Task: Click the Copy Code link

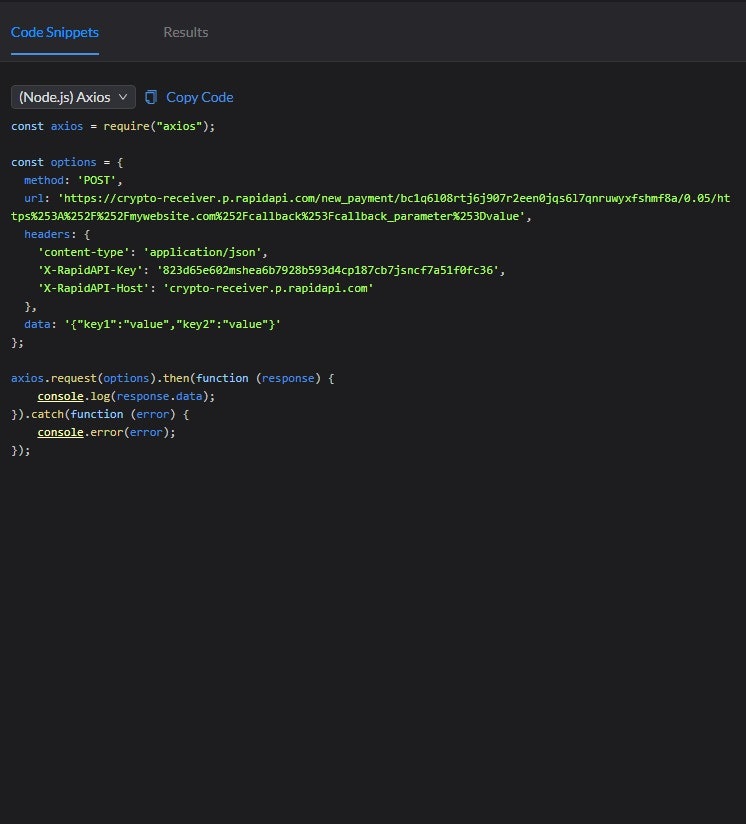Action: pyautogui.click(x=200, y=97)
